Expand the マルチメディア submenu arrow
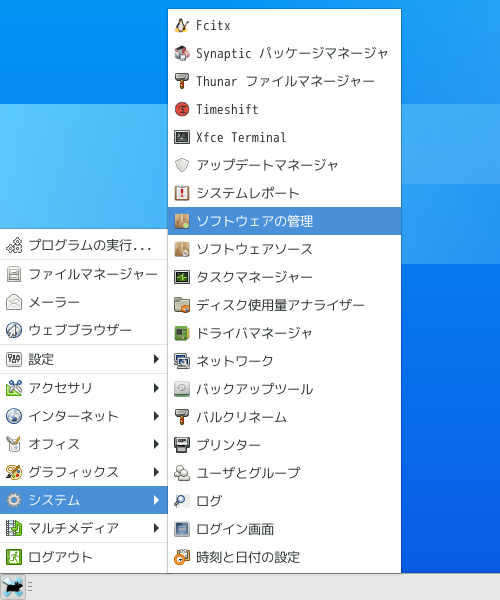The height and width of the screenshot is (600, 500). [156, 528]
